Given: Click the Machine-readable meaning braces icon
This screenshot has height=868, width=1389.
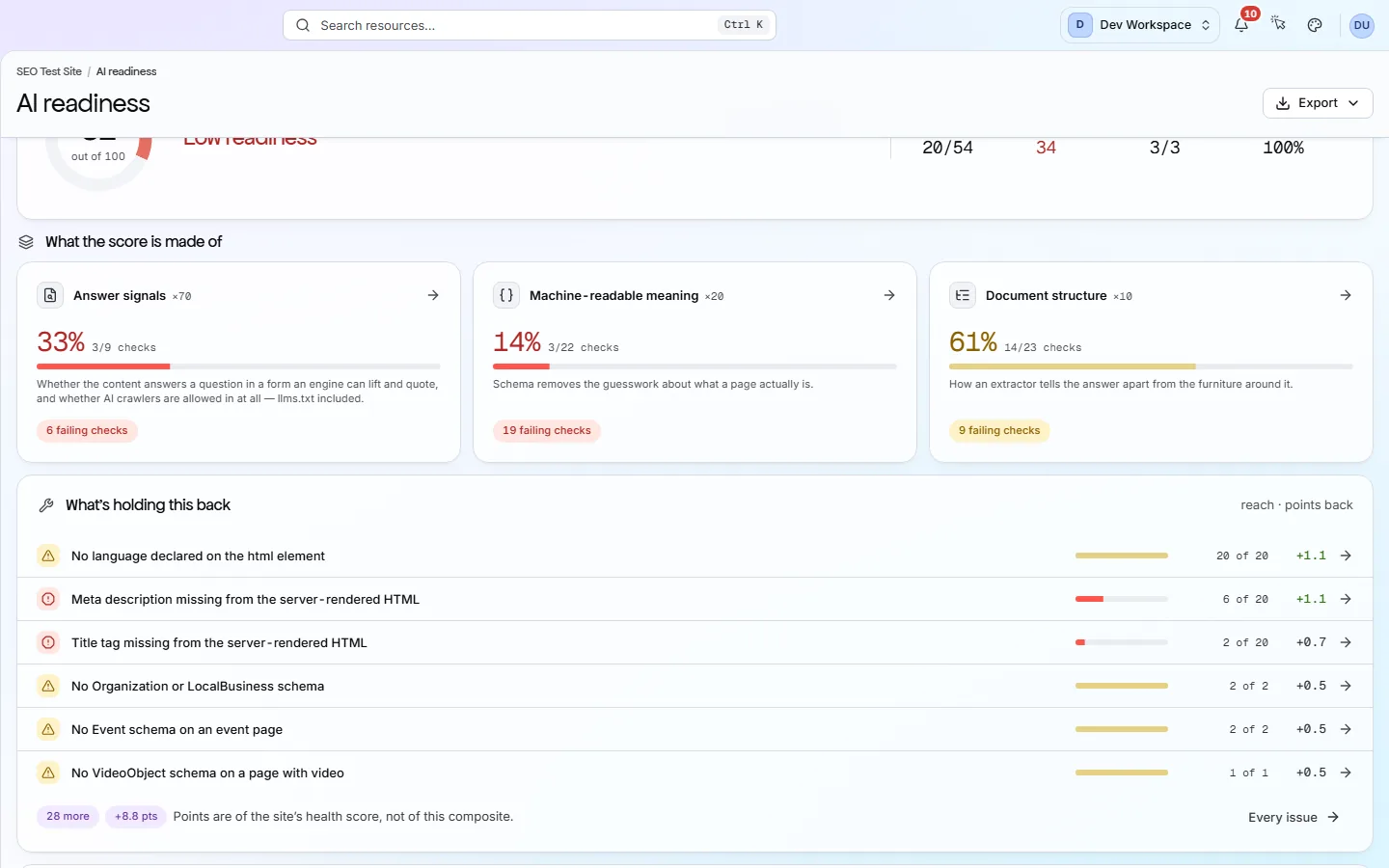Looking at the screenshot, I should 506,295.
